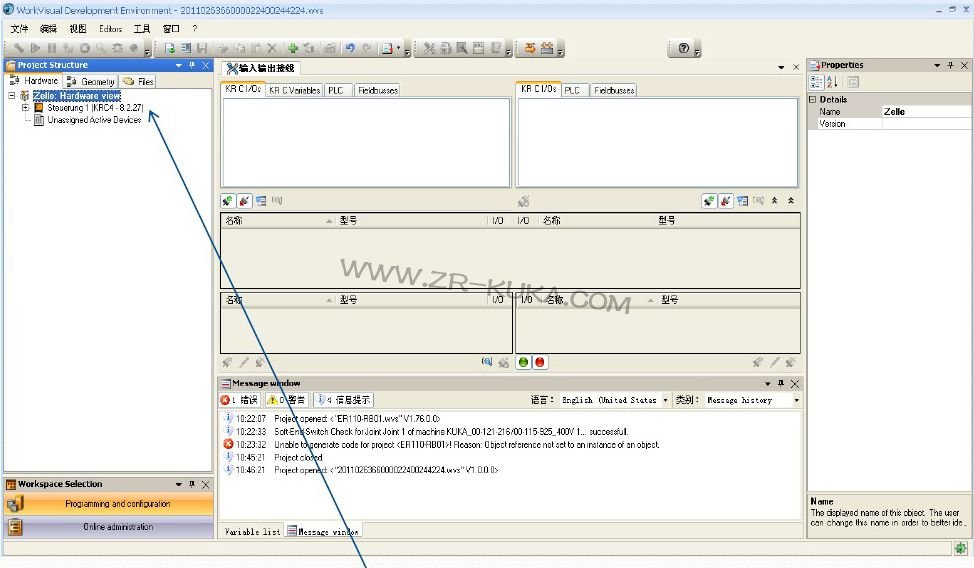974x568 pixels.
Task: Toggle the 警告 warnings filter button
Action: (286, 400)
